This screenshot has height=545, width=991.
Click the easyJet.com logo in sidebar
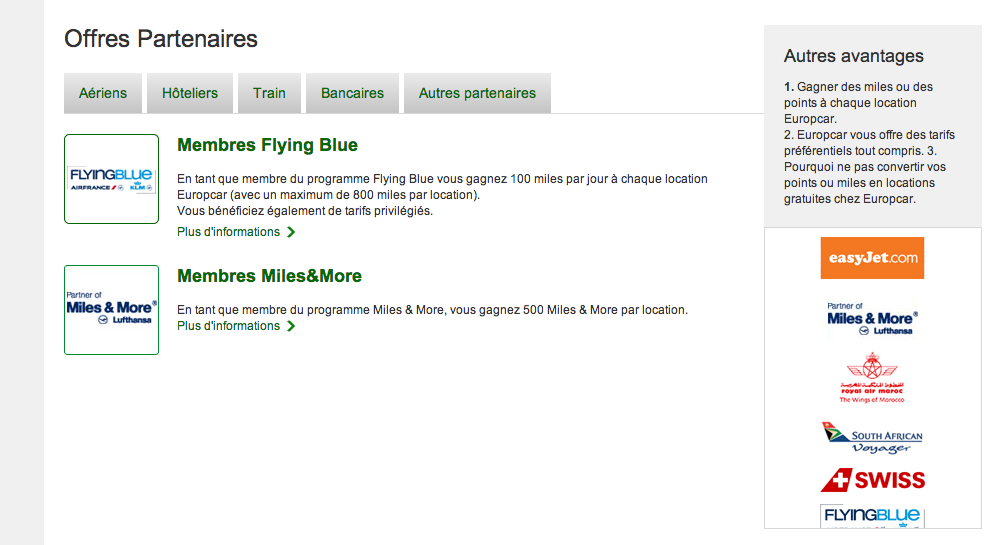click(x=872, y=258)
